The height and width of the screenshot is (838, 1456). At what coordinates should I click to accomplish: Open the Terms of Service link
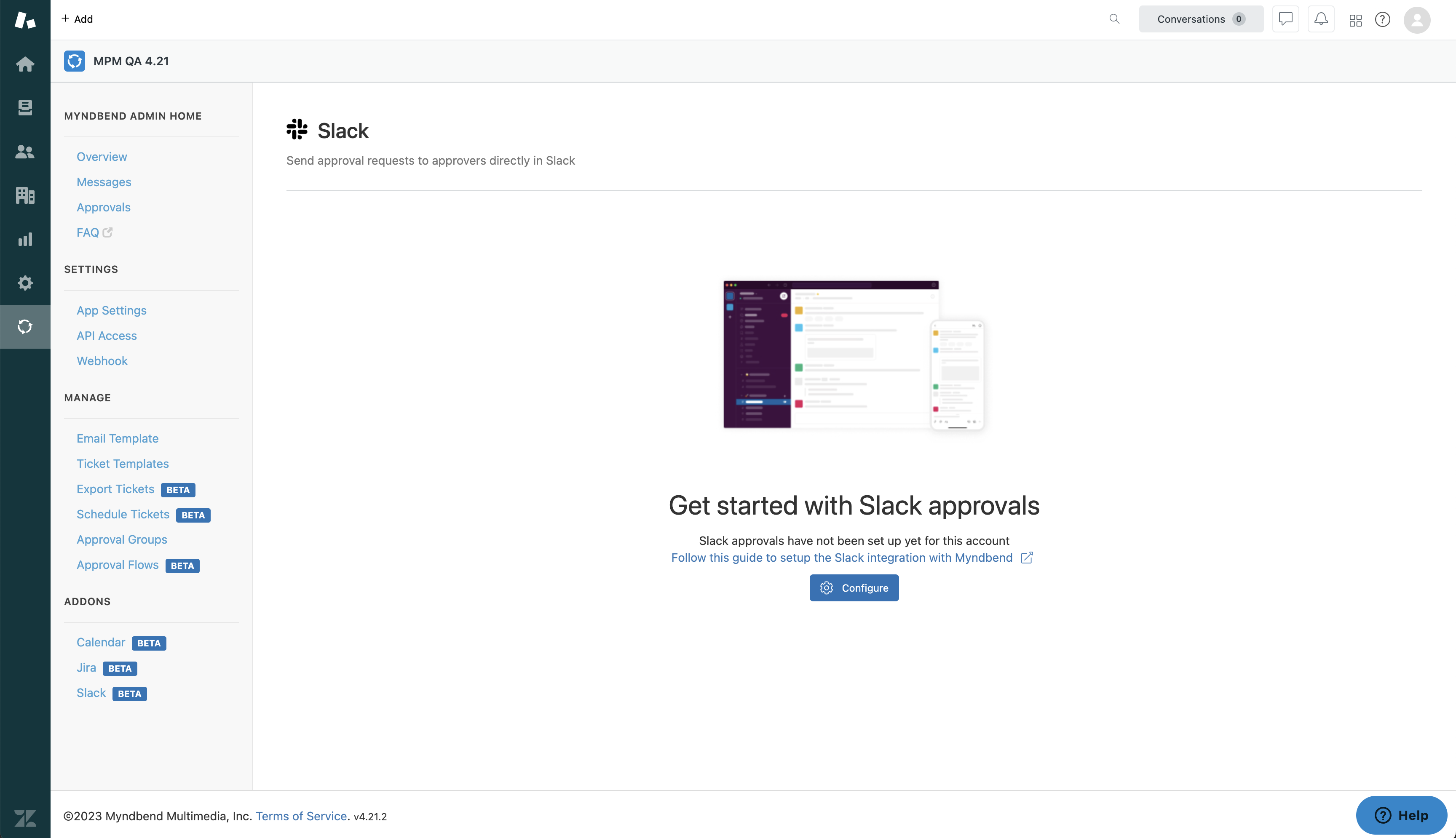click(x=301, y=816)
